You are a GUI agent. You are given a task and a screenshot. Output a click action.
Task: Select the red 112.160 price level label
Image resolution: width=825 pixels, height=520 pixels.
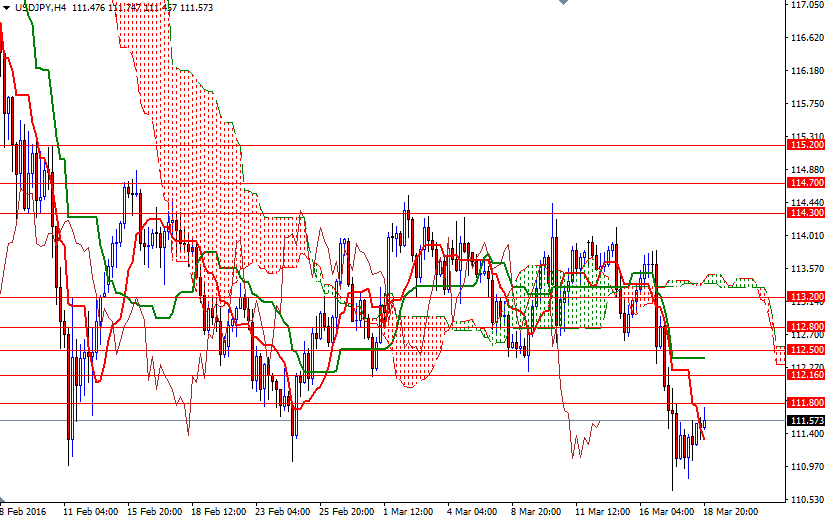pyautogui.click(x=806, y=375)
